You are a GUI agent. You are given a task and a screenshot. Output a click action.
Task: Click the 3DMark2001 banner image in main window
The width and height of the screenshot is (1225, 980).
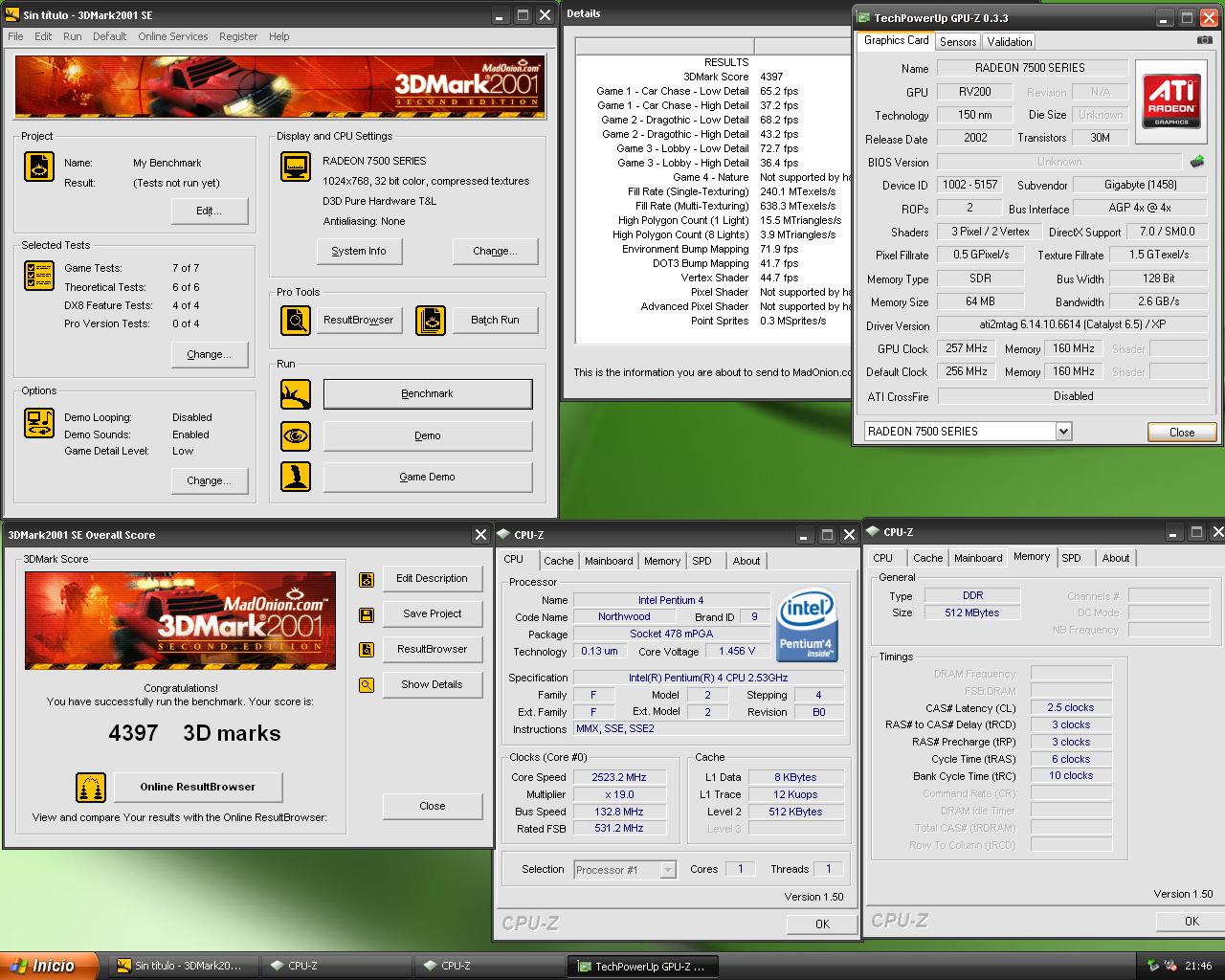coord(278,87)
